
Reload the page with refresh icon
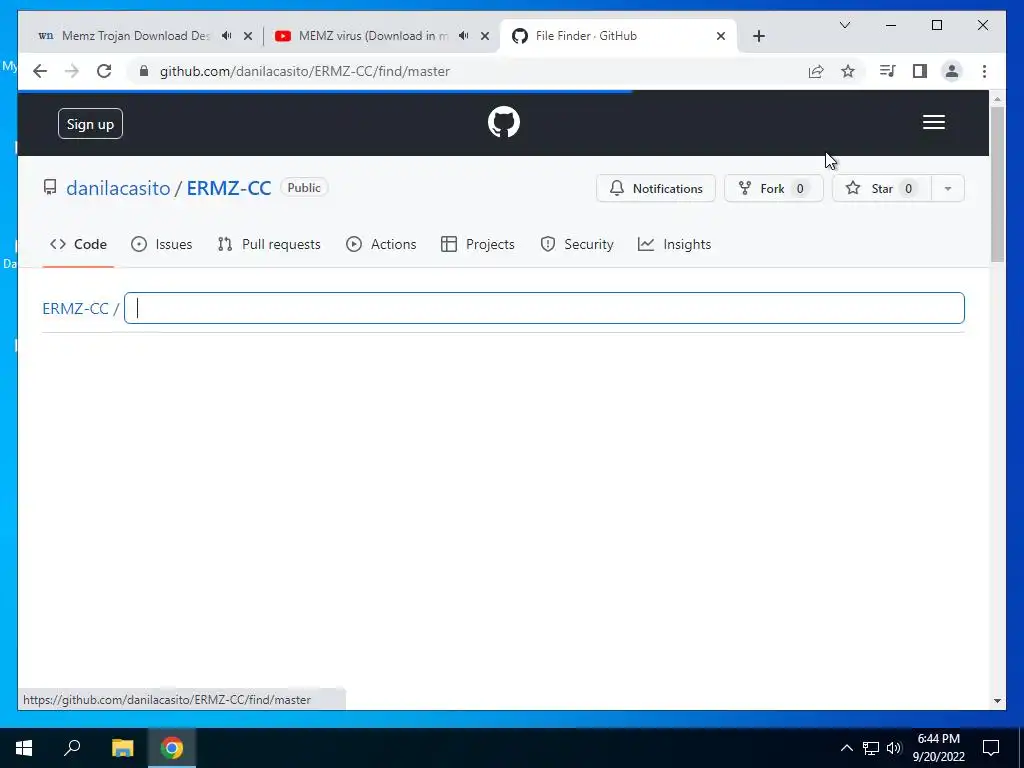click(104, 71)
